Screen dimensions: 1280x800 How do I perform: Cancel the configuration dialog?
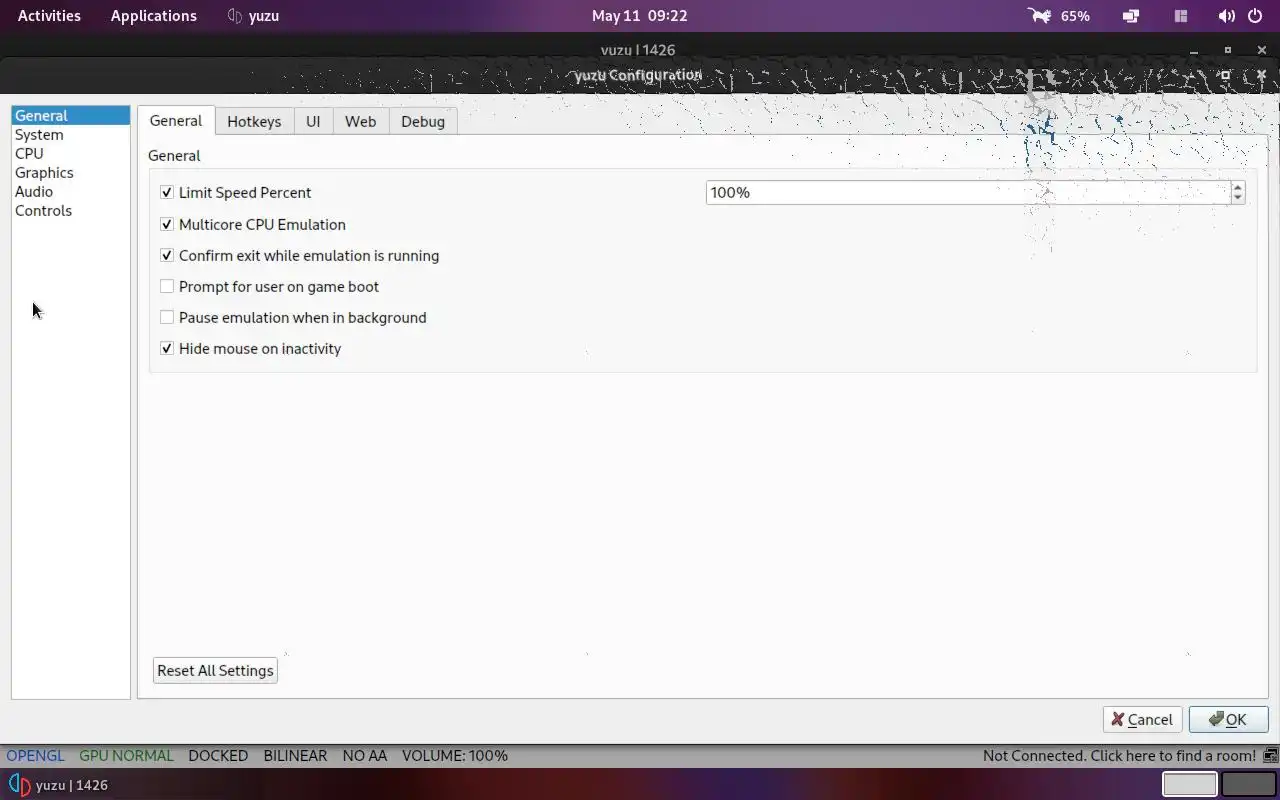(x=1142, y=719)
